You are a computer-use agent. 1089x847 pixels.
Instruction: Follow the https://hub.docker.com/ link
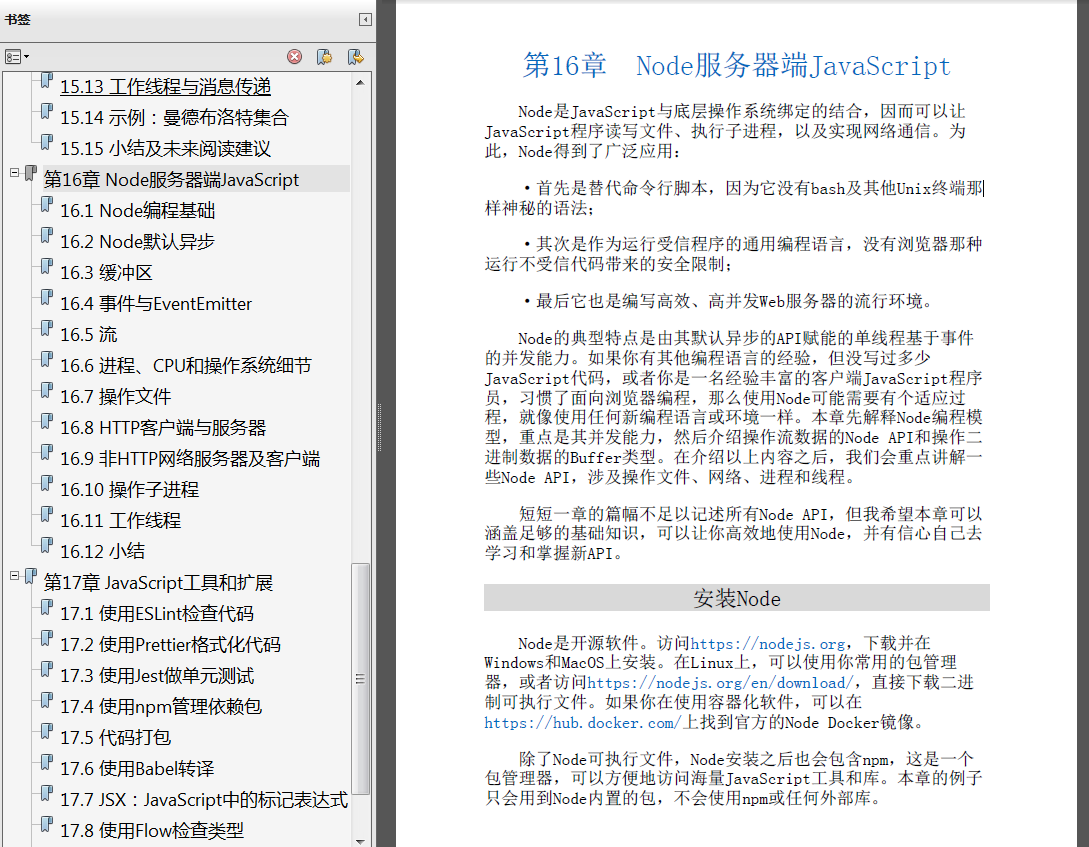(583, 723)
